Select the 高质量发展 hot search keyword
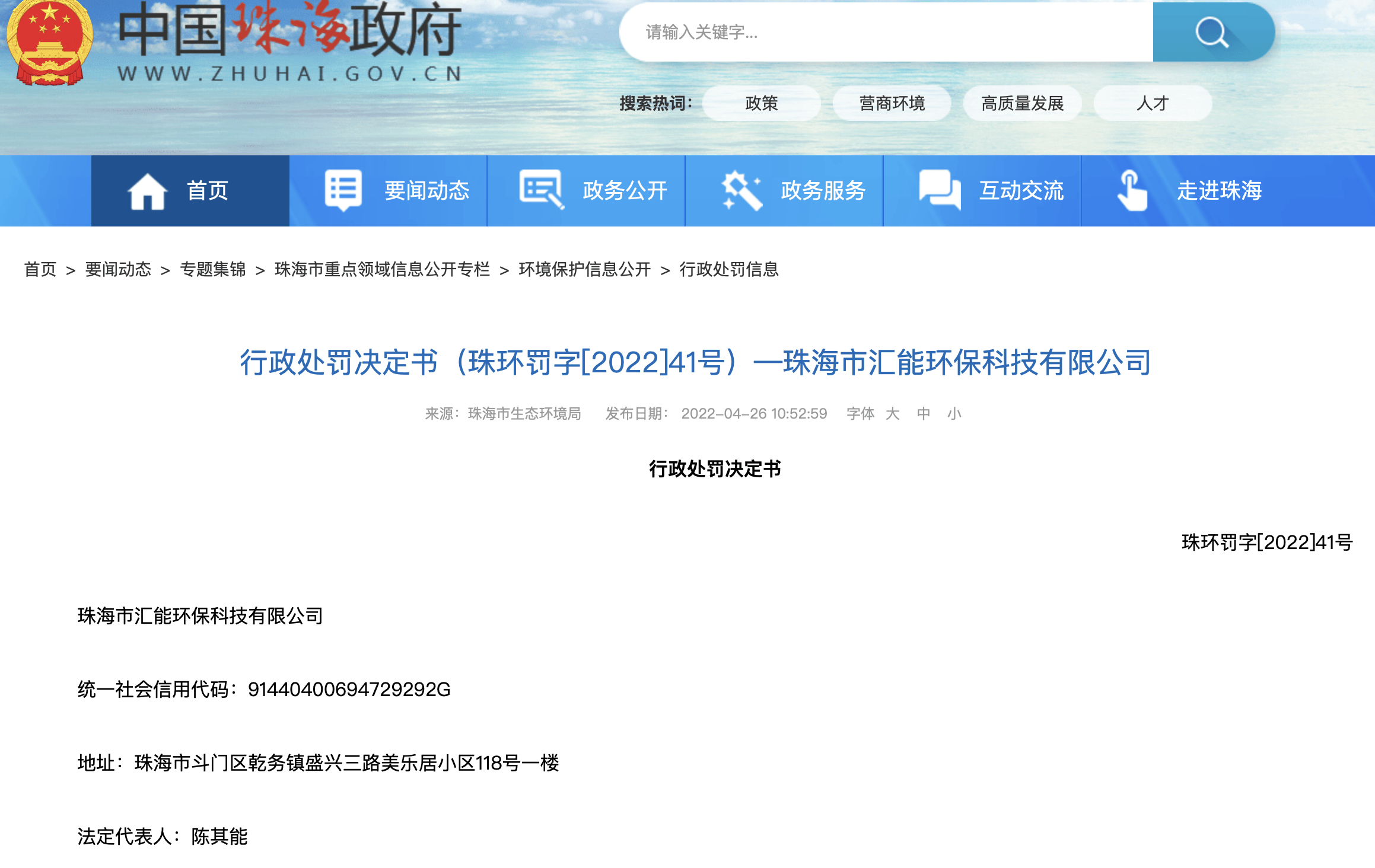 (1022, 103)
